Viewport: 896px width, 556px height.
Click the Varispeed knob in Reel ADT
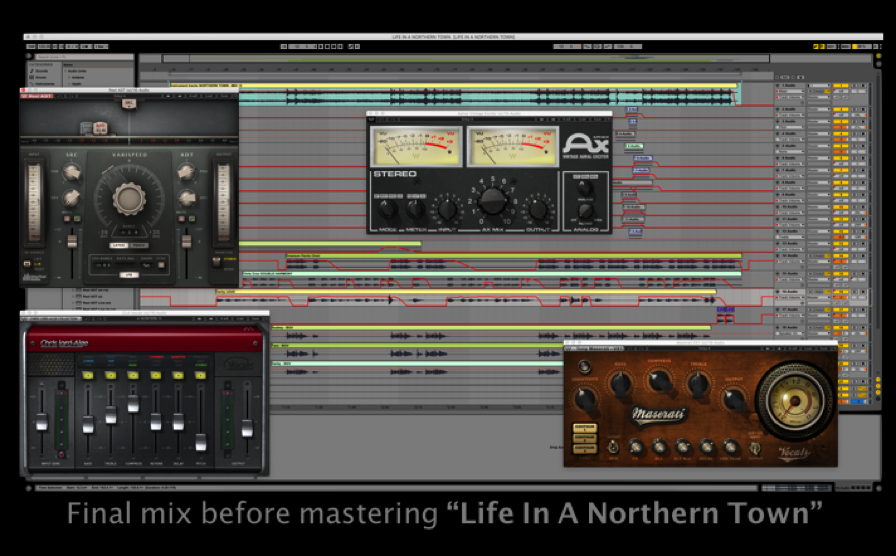click(x=129, y=198)
